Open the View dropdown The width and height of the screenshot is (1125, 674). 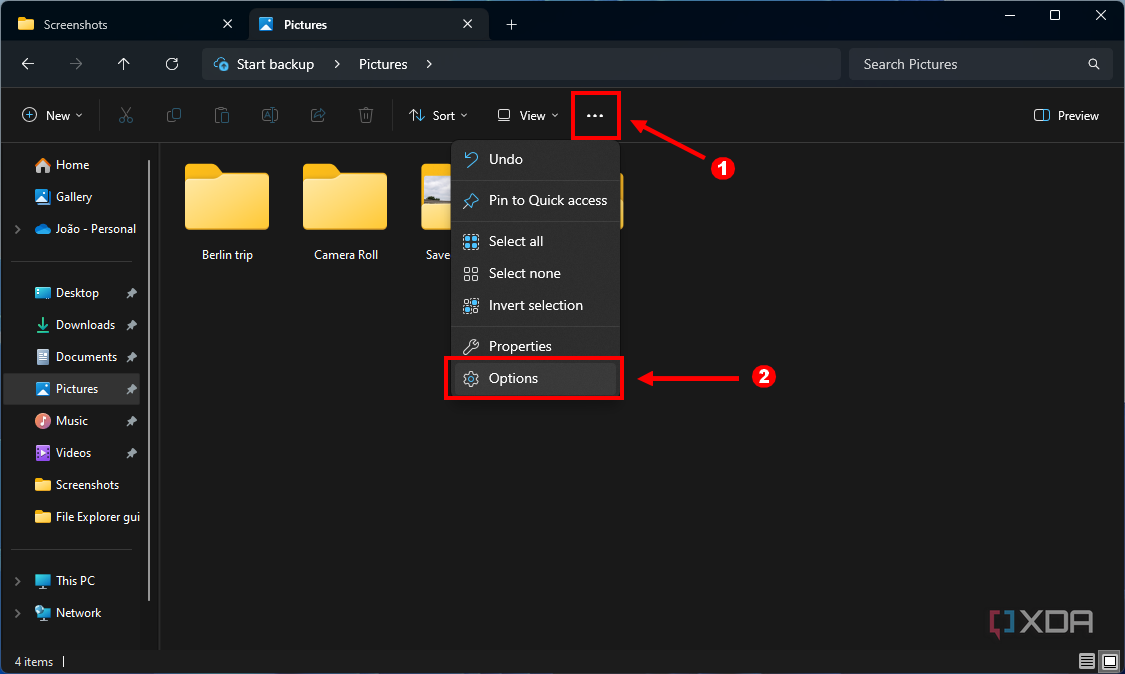tap(525, 115)
